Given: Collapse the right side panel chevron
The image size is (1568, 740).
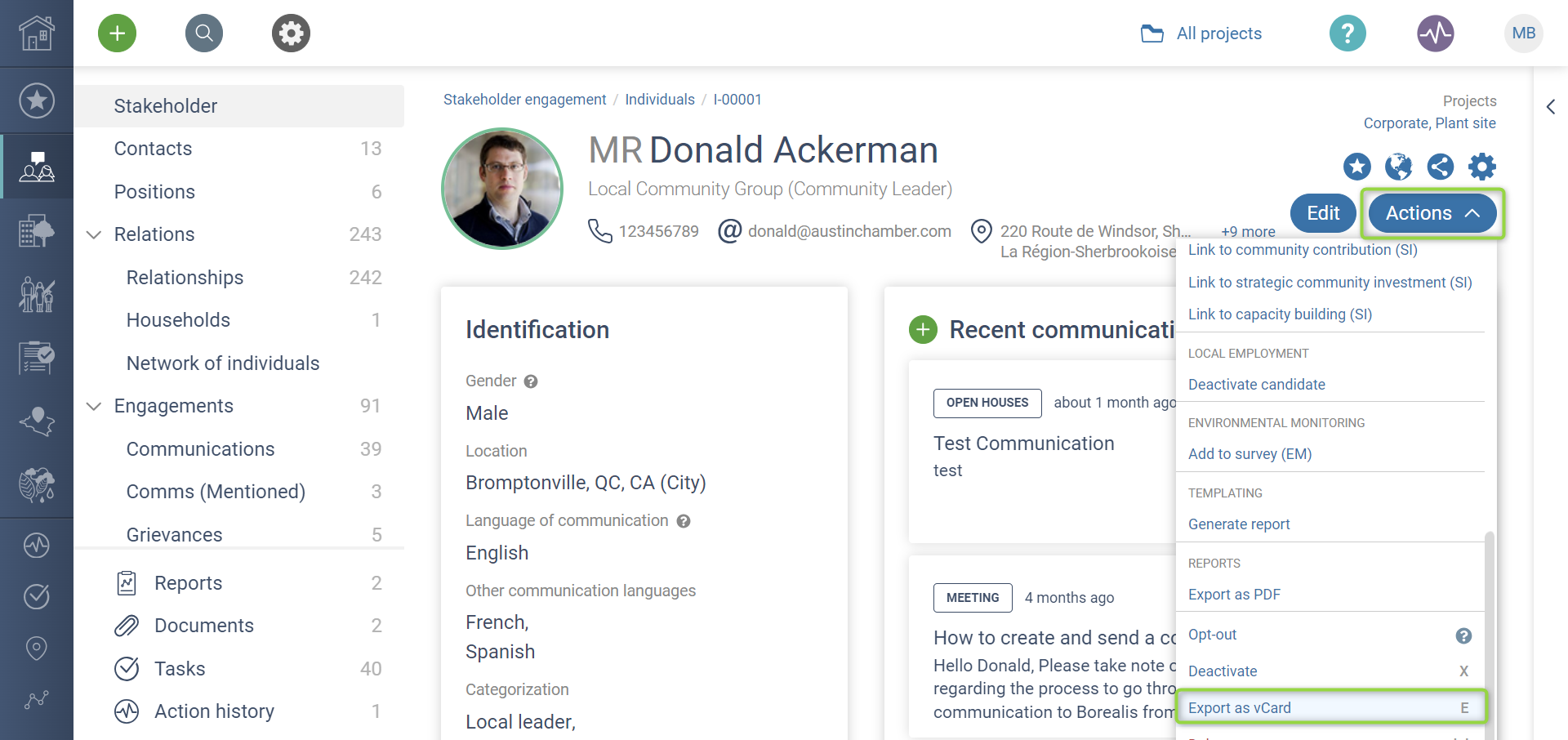Looking at the screenshot, I should (1550, 107).
